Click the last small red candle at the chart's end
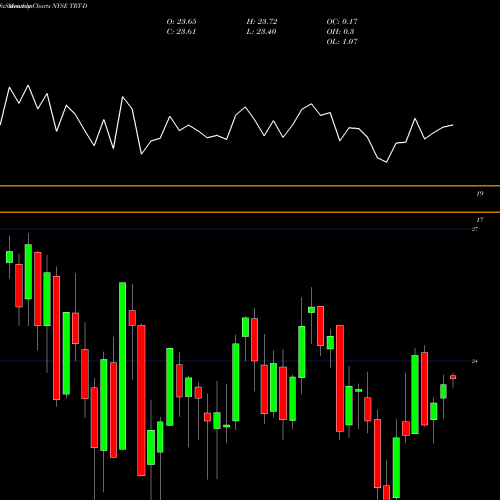This screenshot has height=500, width=500. [453, 377]
